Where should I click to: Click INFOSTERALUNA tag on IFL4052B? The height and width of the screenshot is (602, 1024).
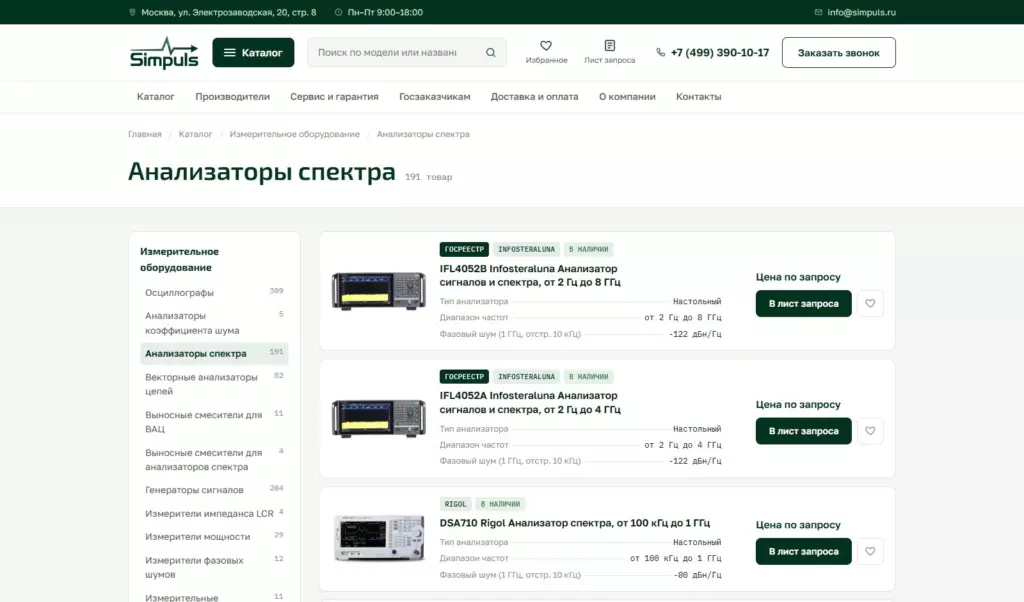point(526,249)
